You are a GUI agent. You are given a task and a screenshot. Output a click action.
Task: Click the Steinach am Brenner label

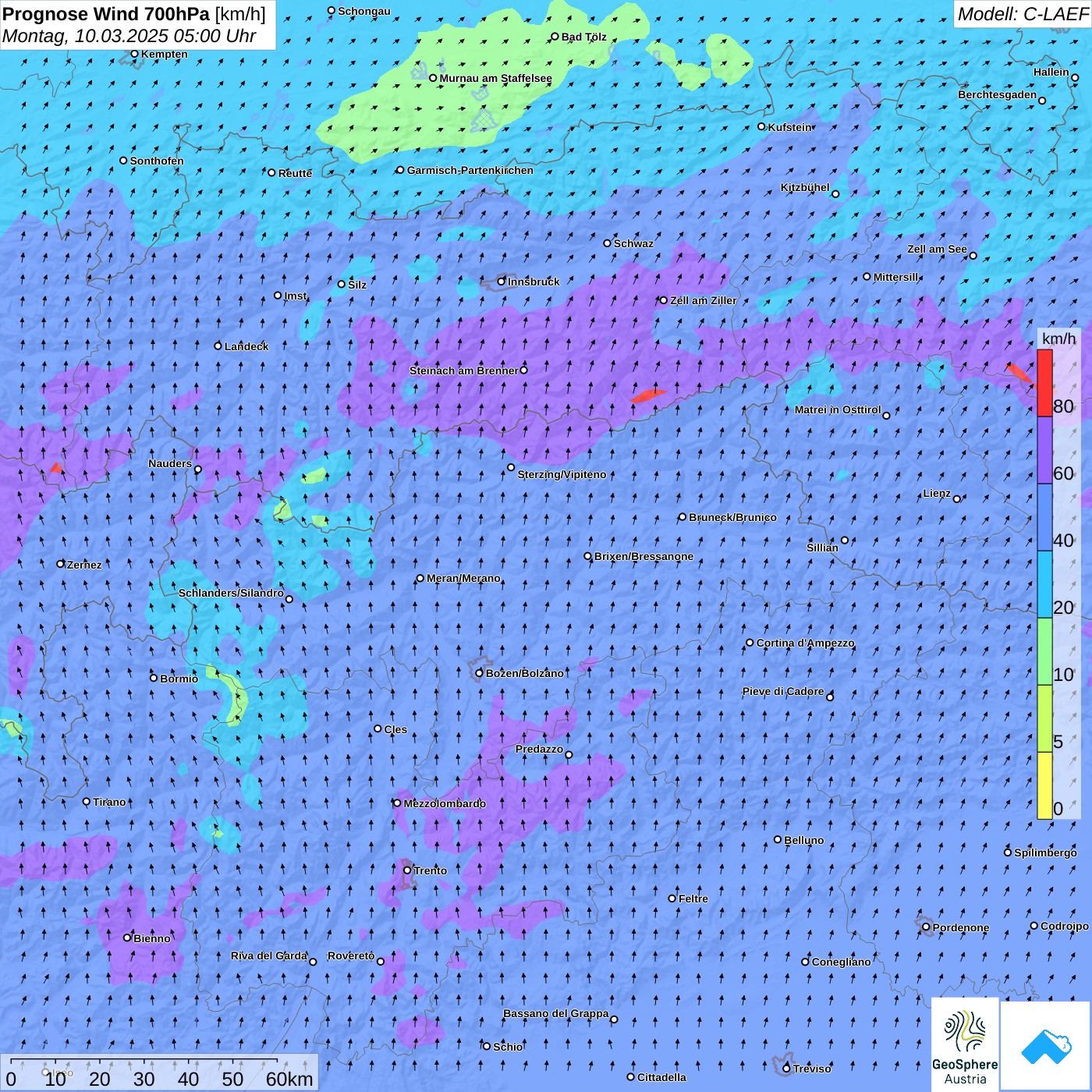(464, 370)
